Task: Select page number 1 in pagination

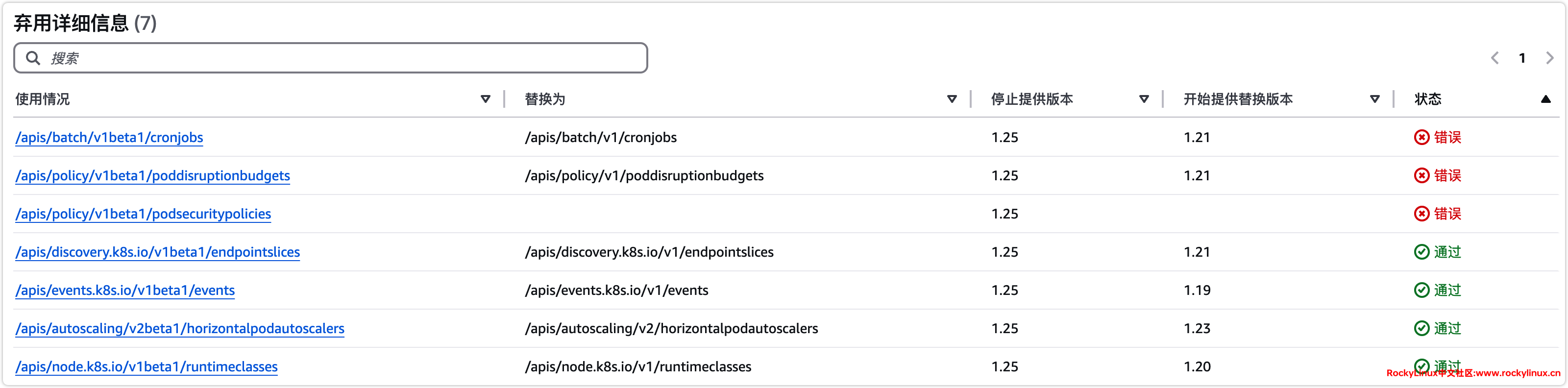Action: click(1522, 58)
